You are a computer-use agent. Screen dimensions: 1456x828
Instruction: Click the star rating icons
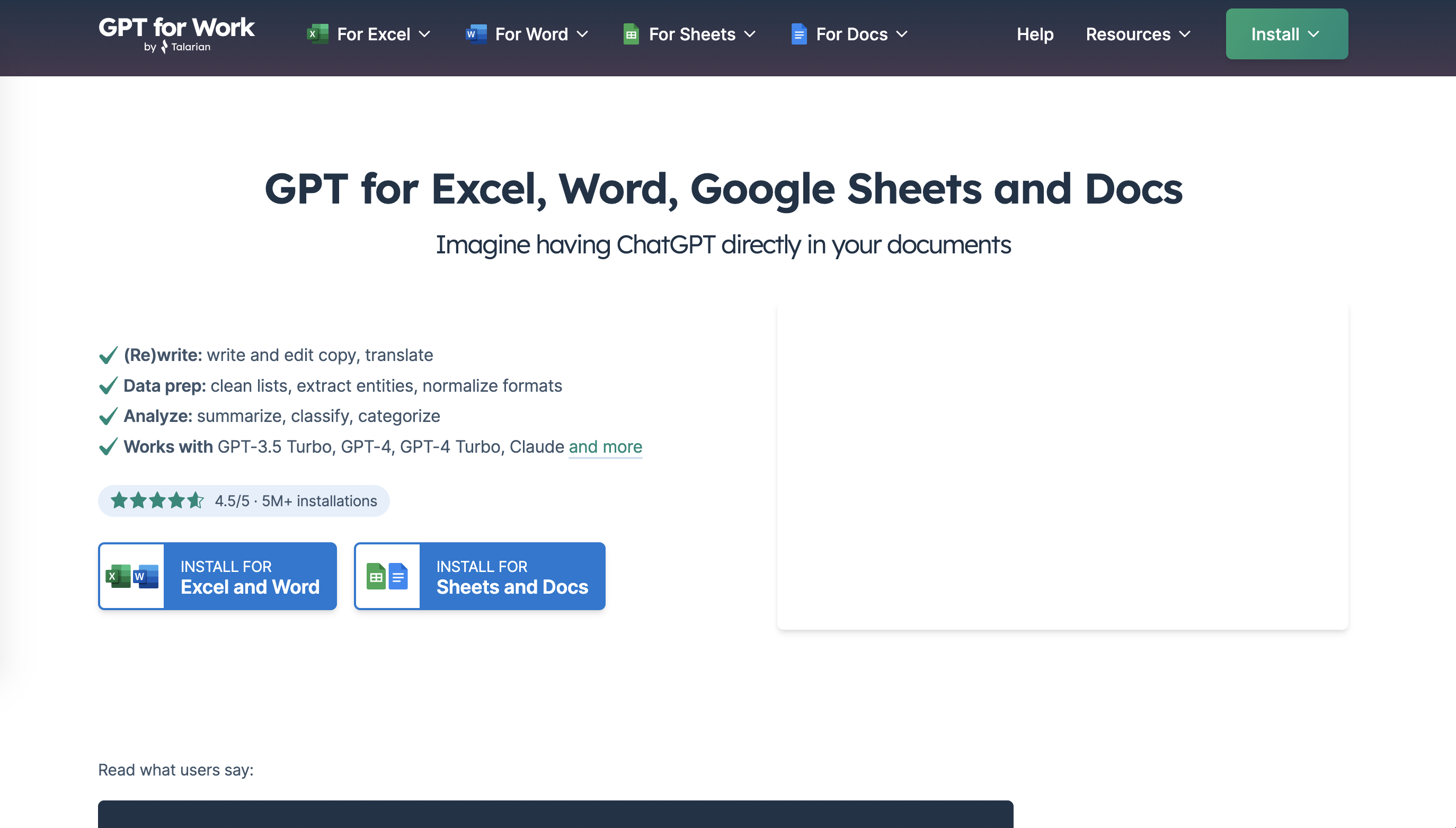click(x=157, y=500)
